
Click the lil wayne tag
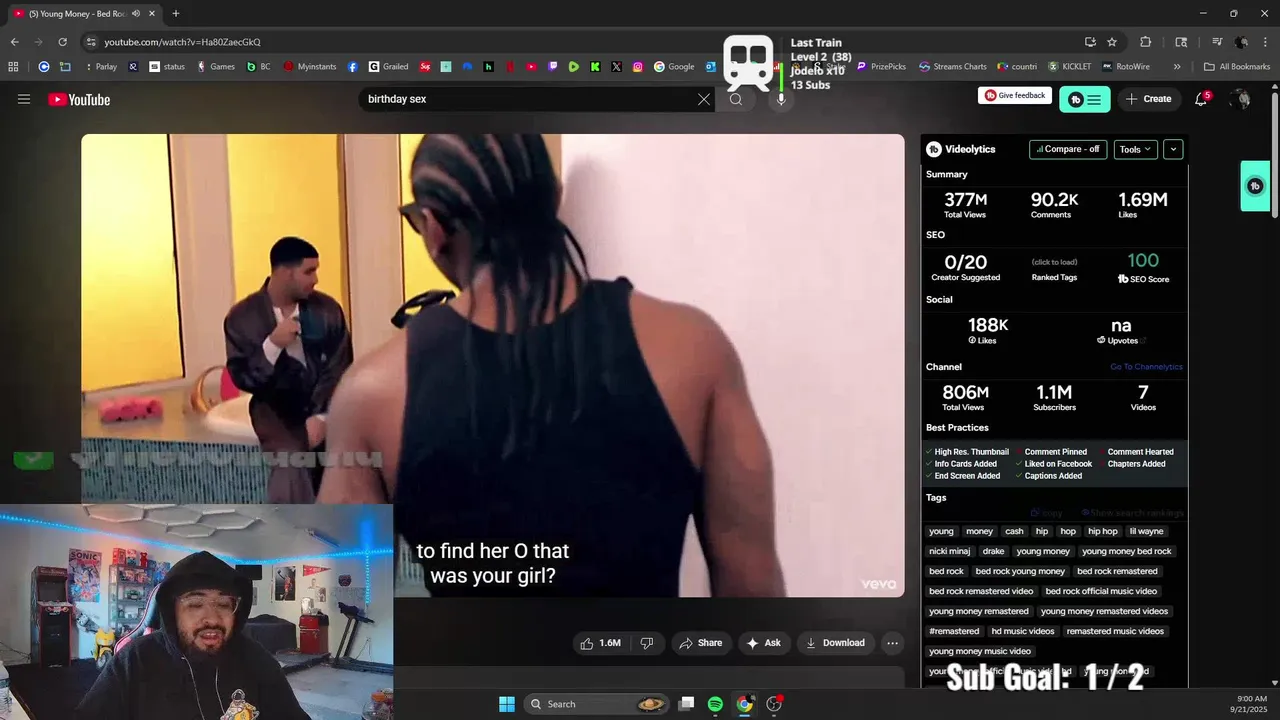point(1146,531)
